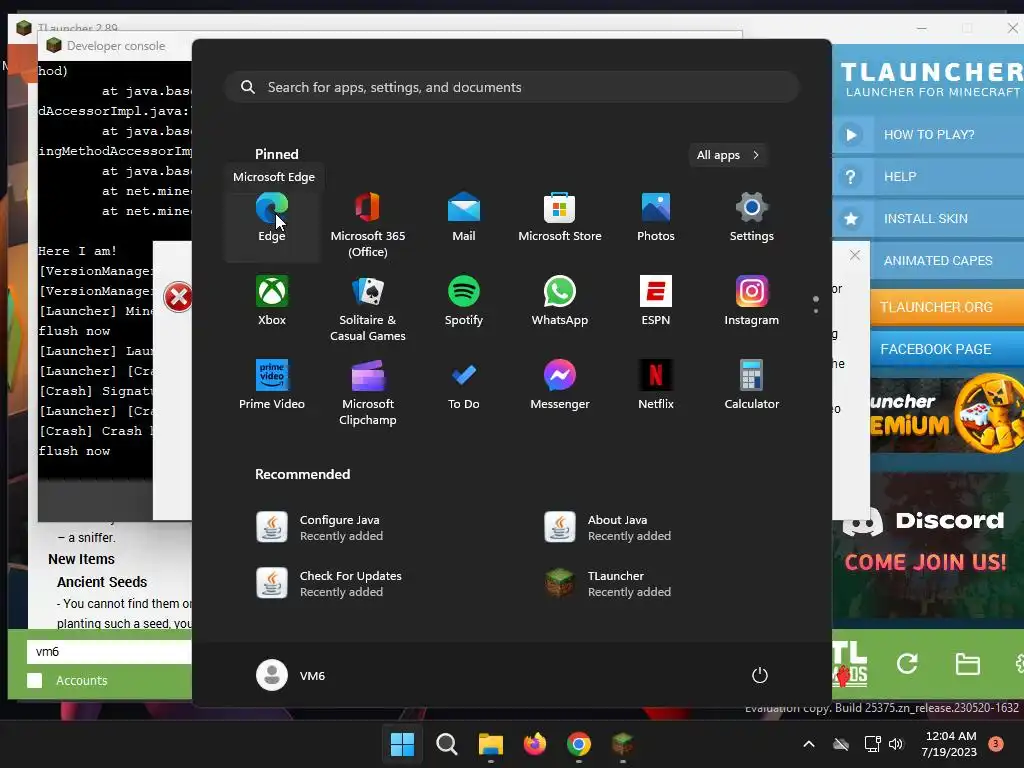Select INSTALL SKIN in TLauncher sidebar

click(x=928, y=219)
